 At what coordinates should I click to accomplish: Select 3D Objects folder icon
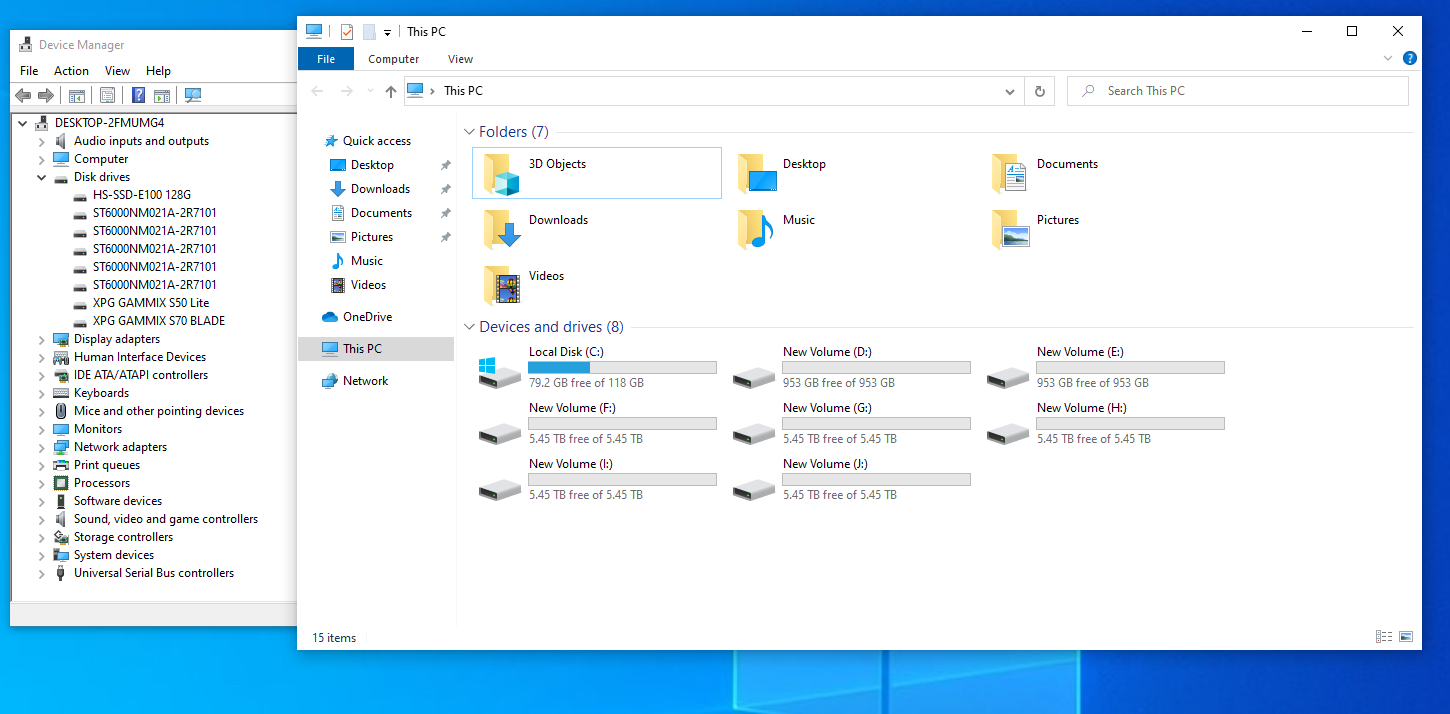point(502,174)
